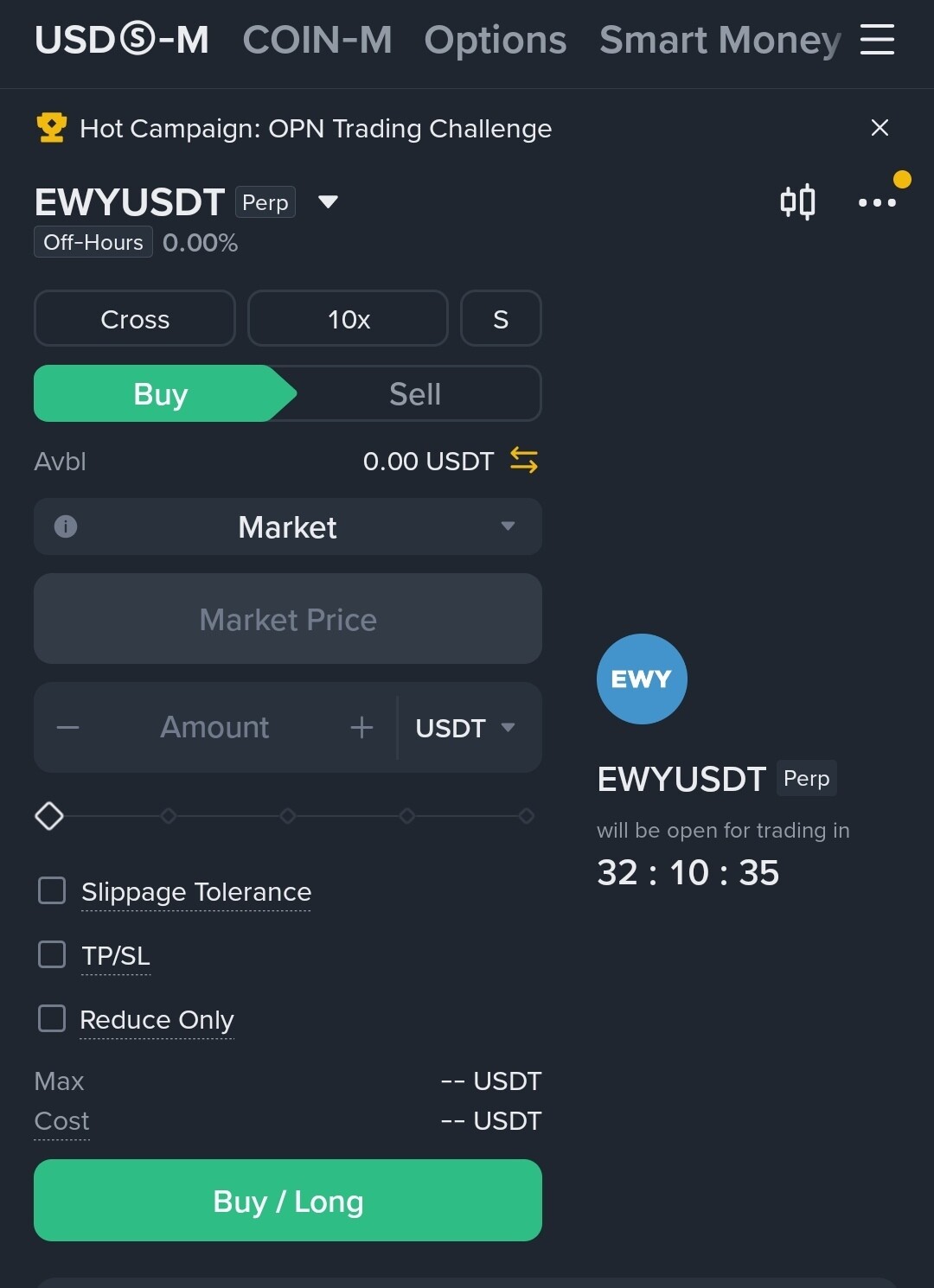
Task: Switch to the Options tab
Action: 496,40
